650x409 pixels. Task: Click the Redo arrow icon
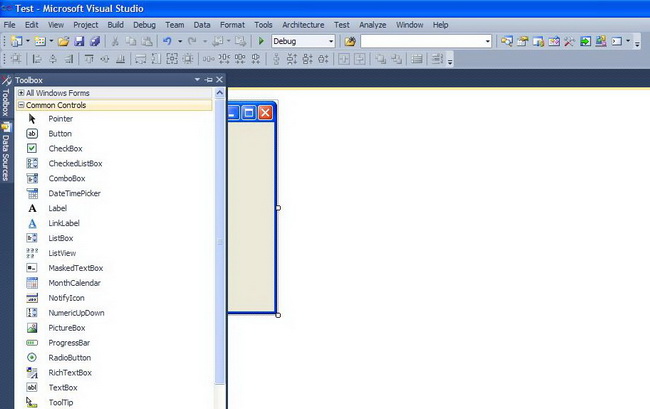tap(192, 41)
